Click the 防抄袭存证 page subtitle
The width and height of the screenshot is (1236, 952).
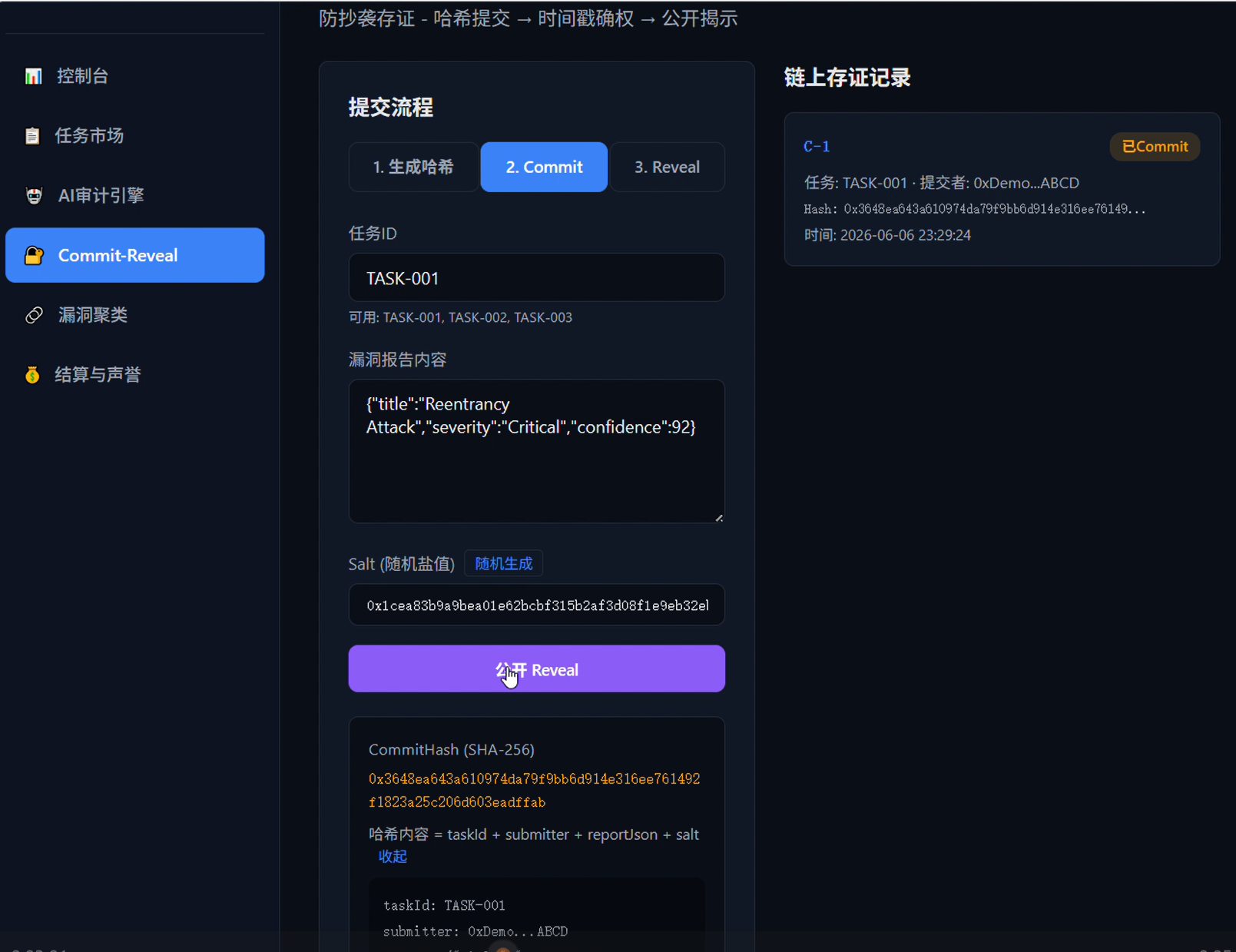[x=529, y=18]
